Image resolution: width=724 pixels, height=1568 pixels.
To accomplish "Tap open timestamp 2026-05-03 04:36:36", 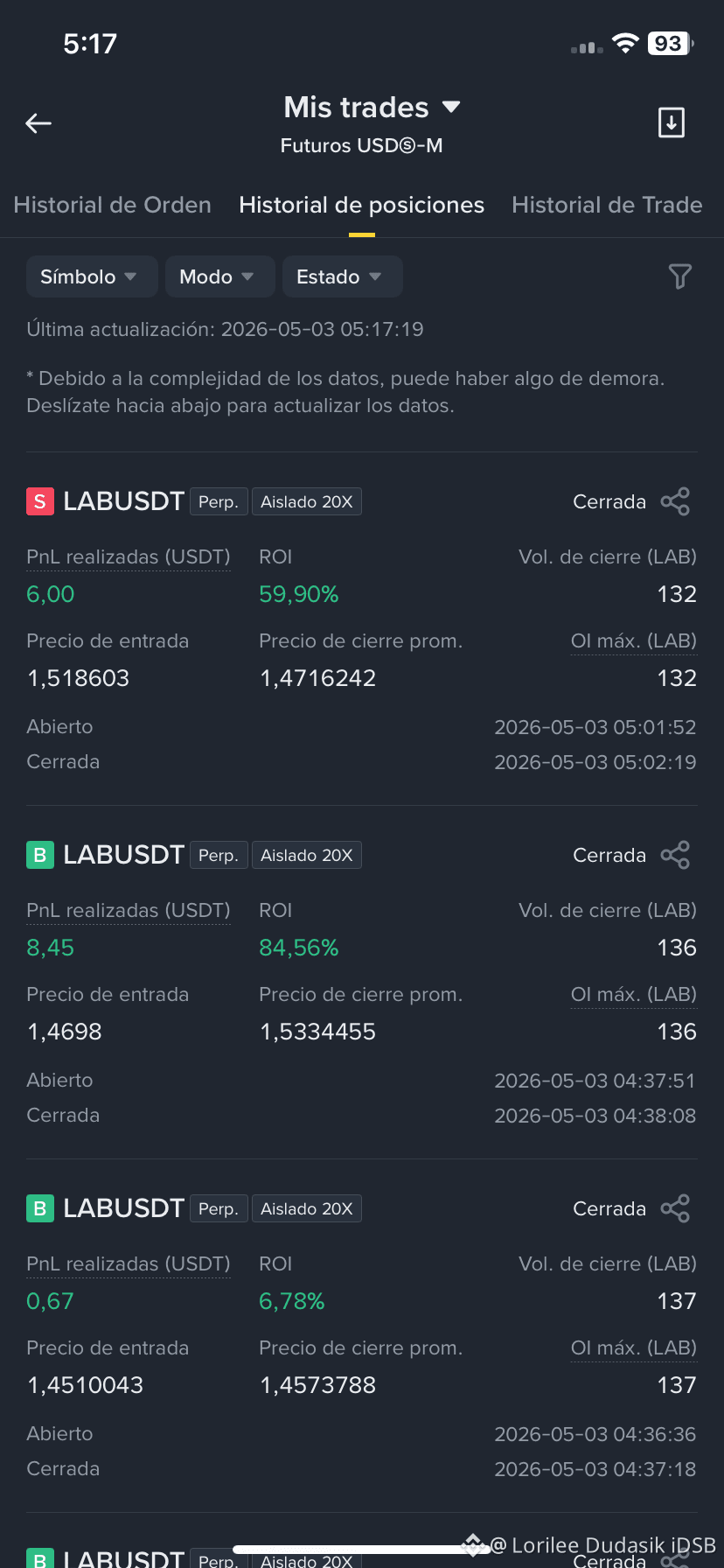I will point(595,1434).
